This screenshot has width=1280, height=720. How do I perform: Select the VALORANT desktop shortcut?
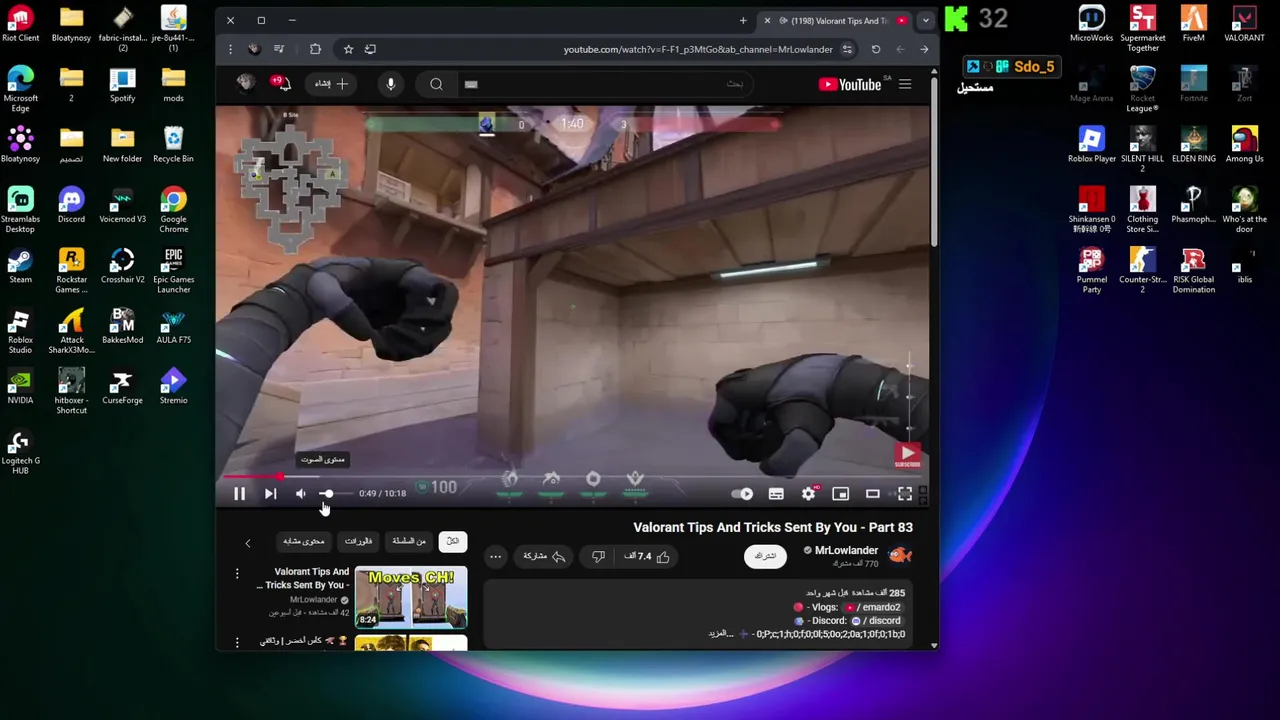[x=1244, y=25]
